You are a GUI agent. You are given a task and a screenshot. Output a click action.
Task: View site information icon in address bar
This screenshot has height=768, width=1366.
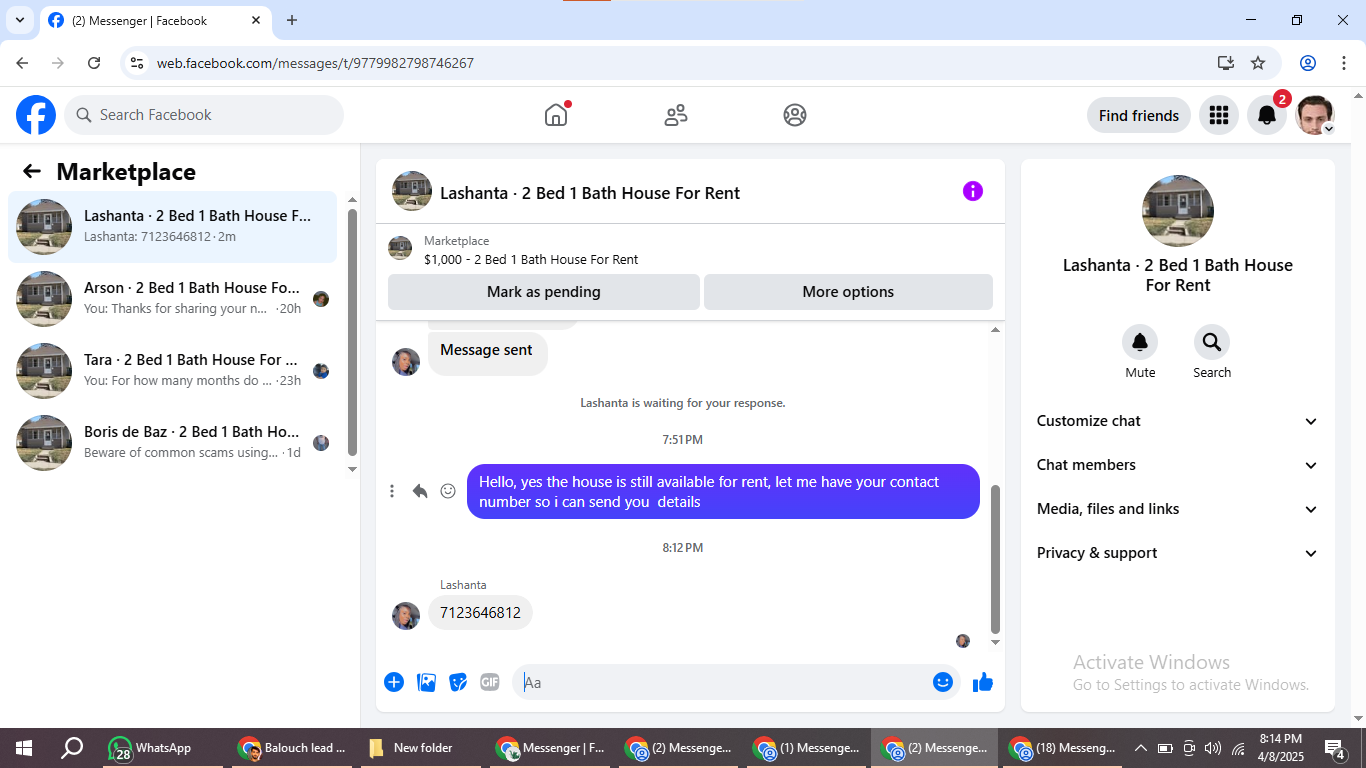(x=138, y=63)
